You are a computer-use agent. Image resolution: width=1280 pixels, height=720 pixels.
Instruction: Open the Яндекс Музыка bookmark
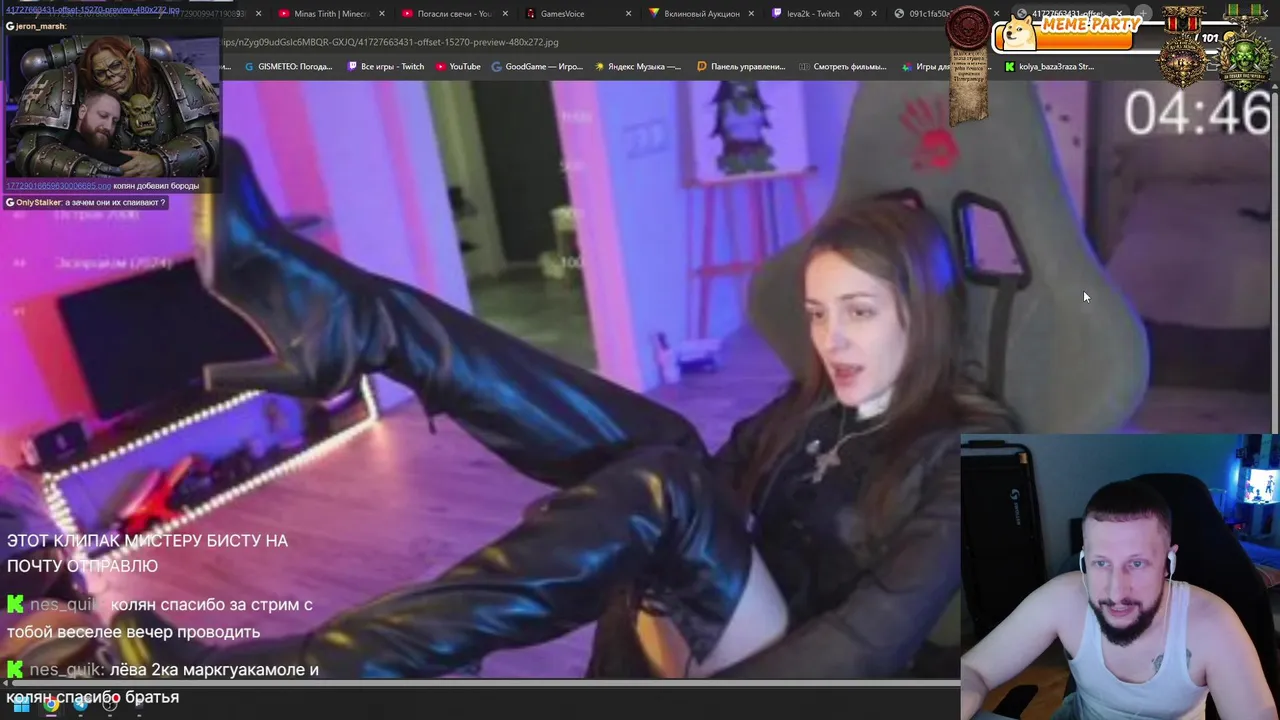click(638, 67)
